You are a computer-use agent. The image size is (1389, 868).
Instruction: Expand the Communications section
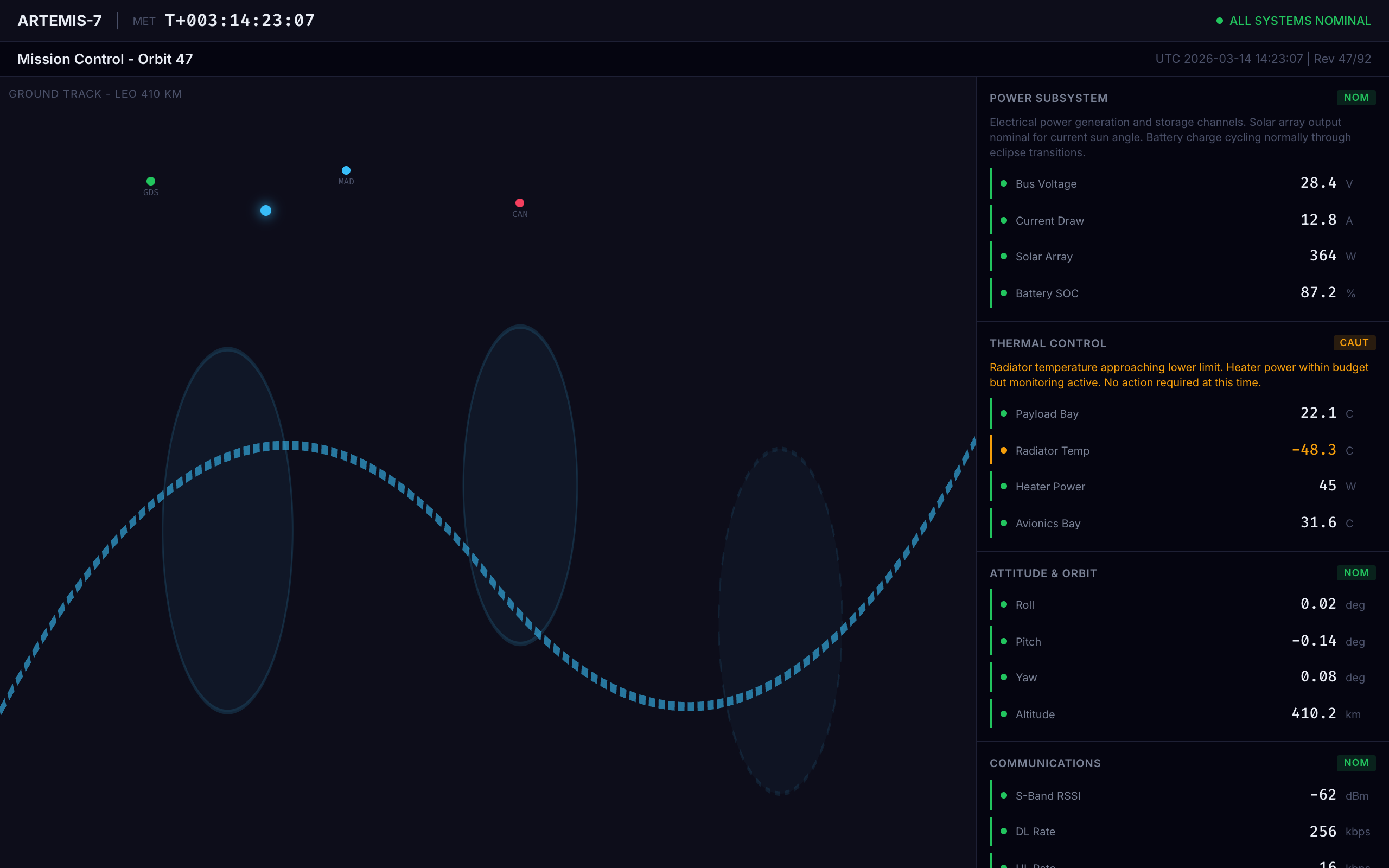(x=1045, y=763)
